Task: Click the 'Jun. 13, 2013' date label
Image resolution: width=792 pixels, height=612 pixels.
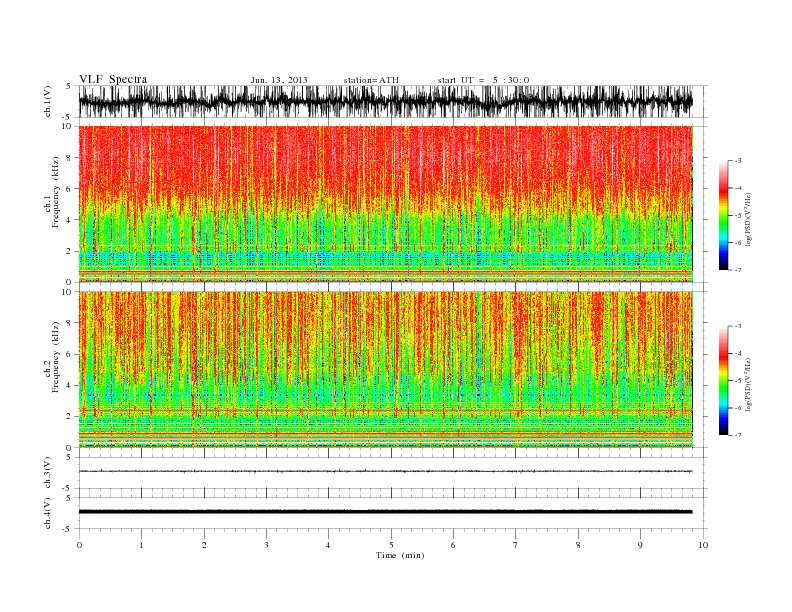Action: (x=279, y=80)
